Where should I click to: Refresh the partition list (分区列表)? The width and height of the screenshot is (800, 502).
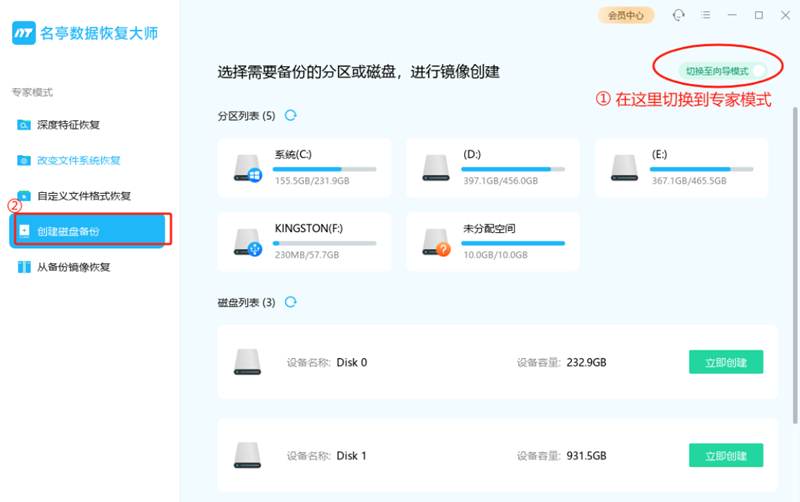tap(290, 115)
